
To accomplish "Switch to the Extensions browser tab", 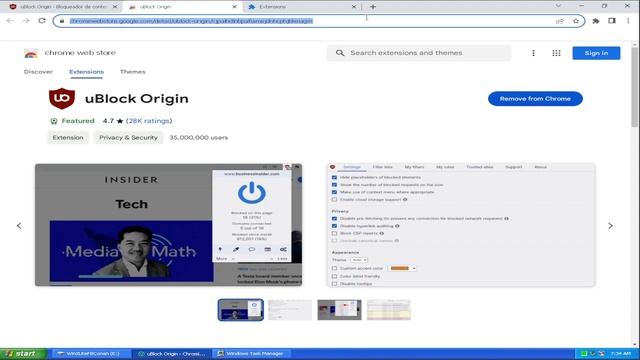I will pyautogui.click(x=302, y=7).
